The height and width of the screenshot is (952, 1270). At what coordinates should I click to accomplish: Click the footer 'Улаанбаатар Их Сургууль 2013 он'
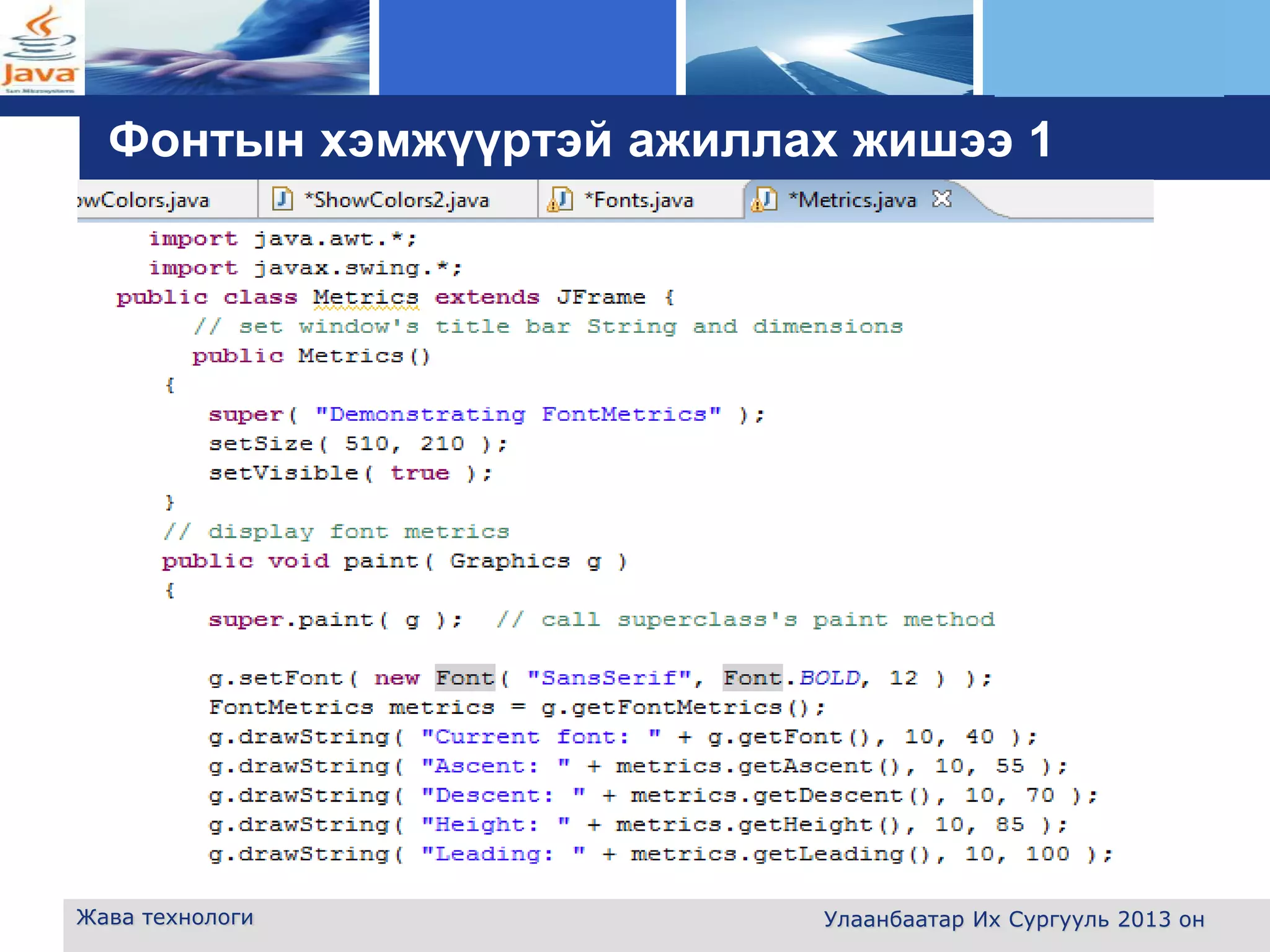point(1014,919)
